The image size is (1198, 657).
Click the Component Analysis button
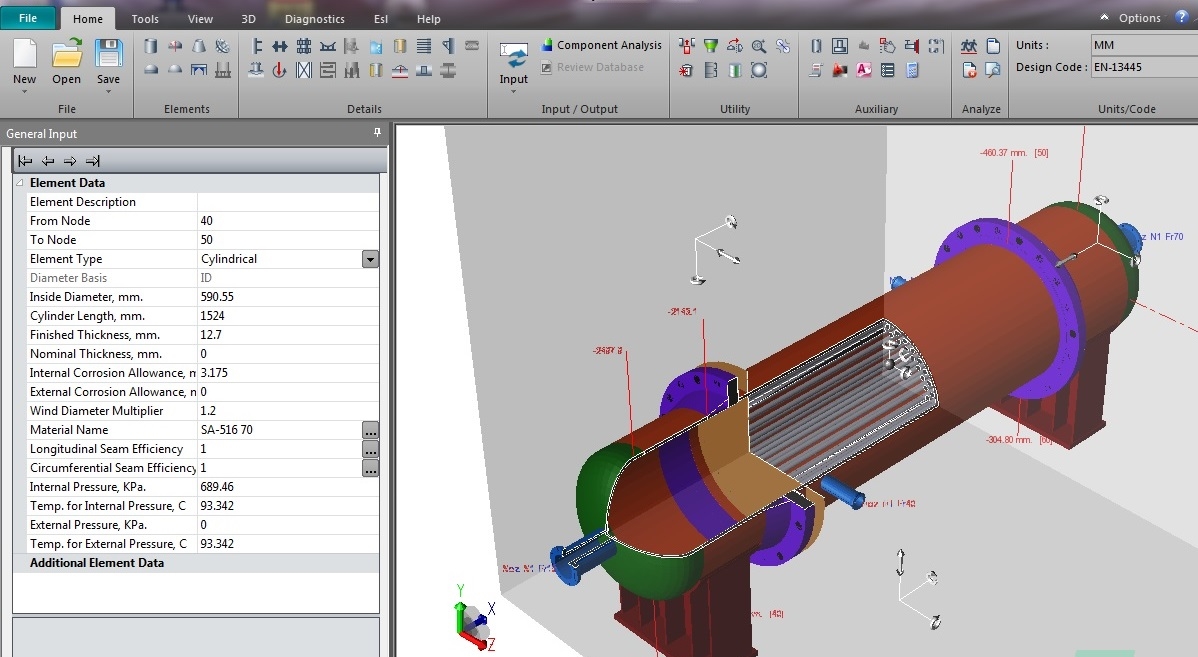coord(601,45)
